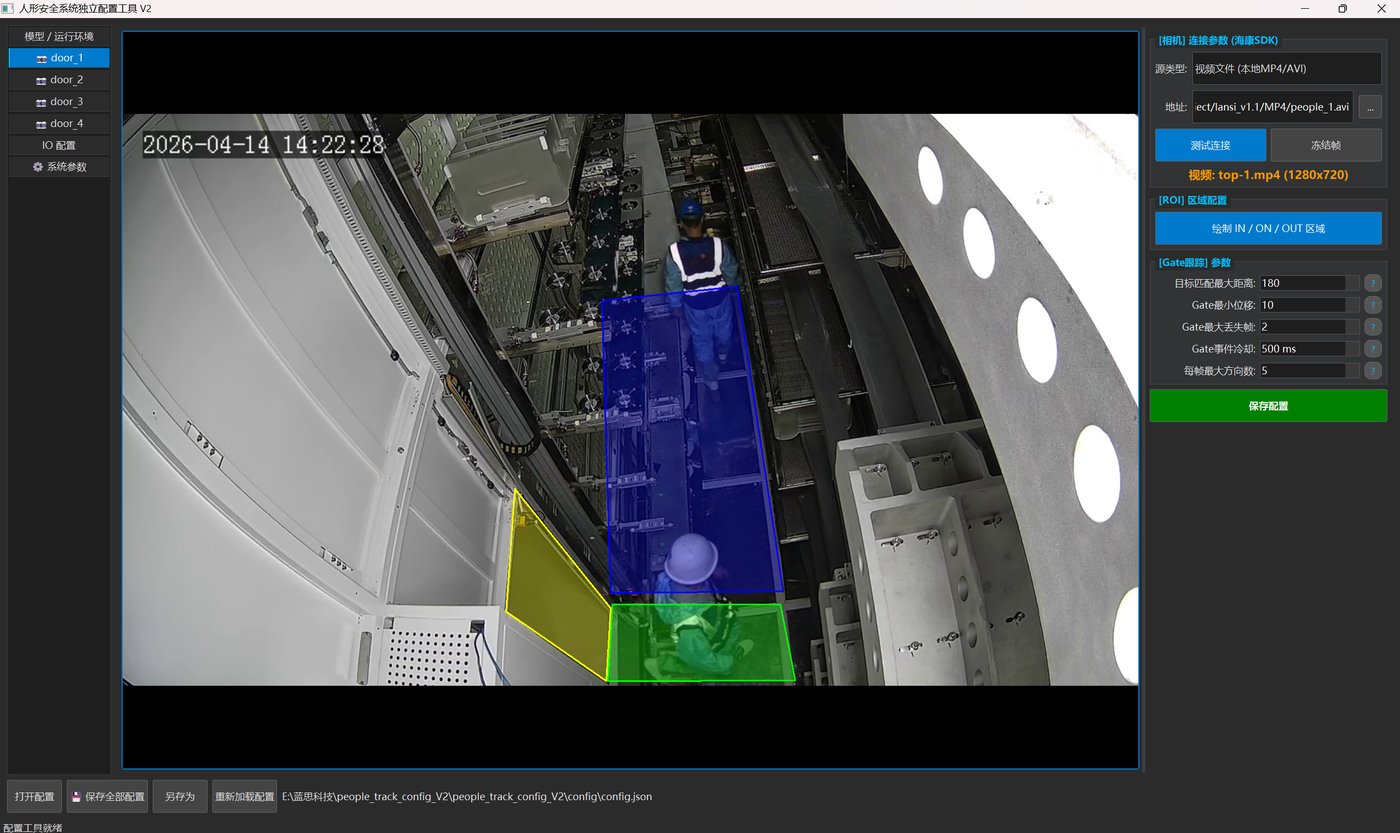Click the stepper of 目标匹配最大距离

[1353, 283]
